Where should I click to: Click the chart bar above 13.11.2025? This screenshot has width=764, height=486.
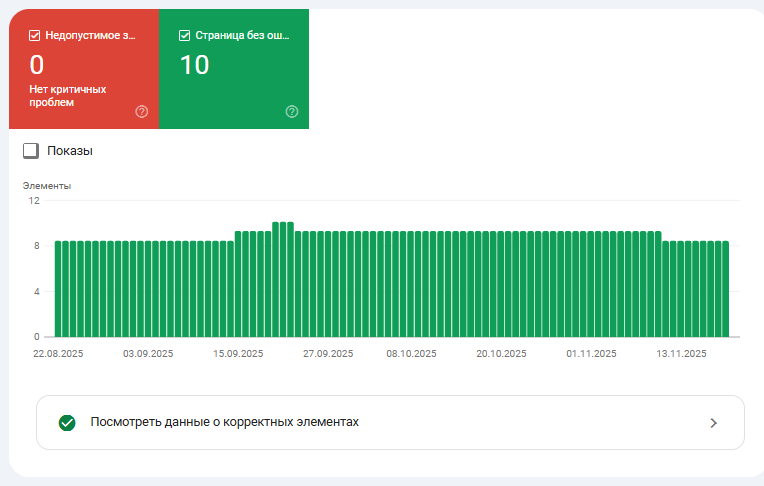click(681, 289)
